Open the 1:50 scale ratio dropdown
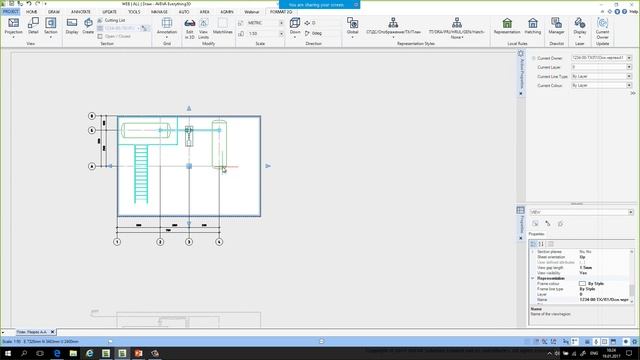This screenshot has height=360, width=640. (281, 33)
